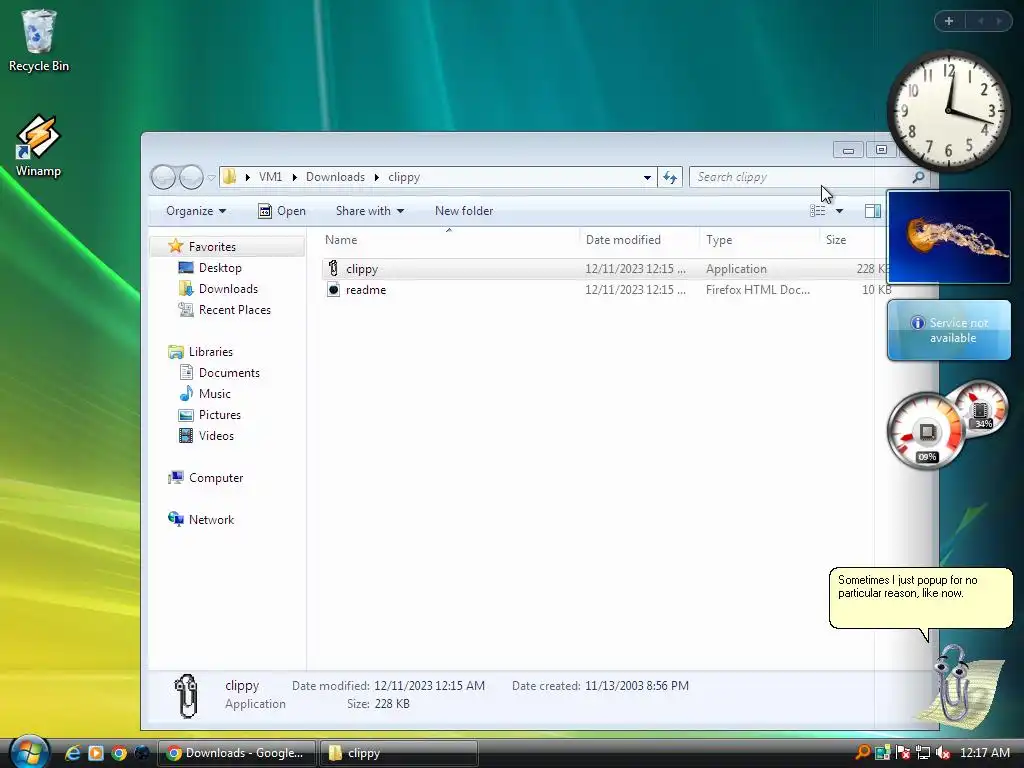Click the jellyfish slideshow gadget

click(949, 236)
